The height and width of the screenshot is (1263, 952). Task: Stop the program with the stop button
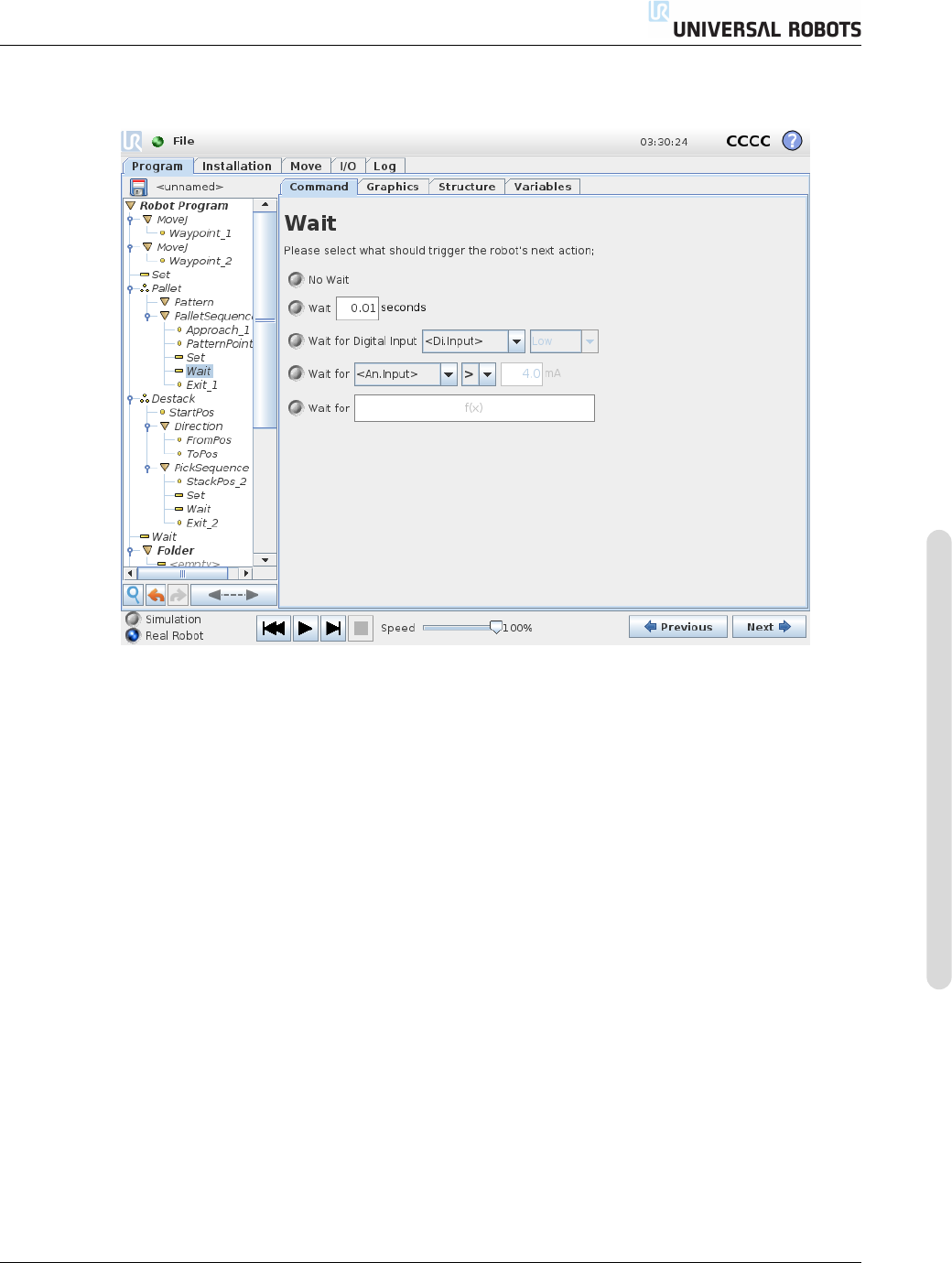[x=361, y=628]
